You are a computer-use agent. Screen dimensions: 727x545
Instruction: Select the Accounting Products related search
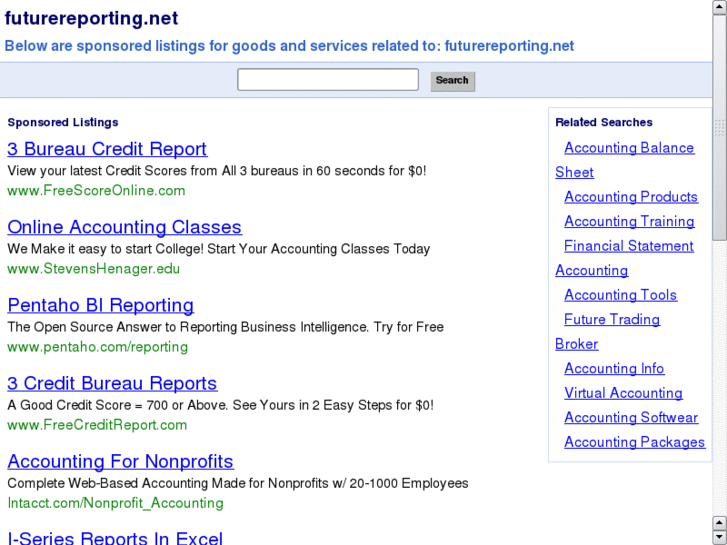coord(630,197)
